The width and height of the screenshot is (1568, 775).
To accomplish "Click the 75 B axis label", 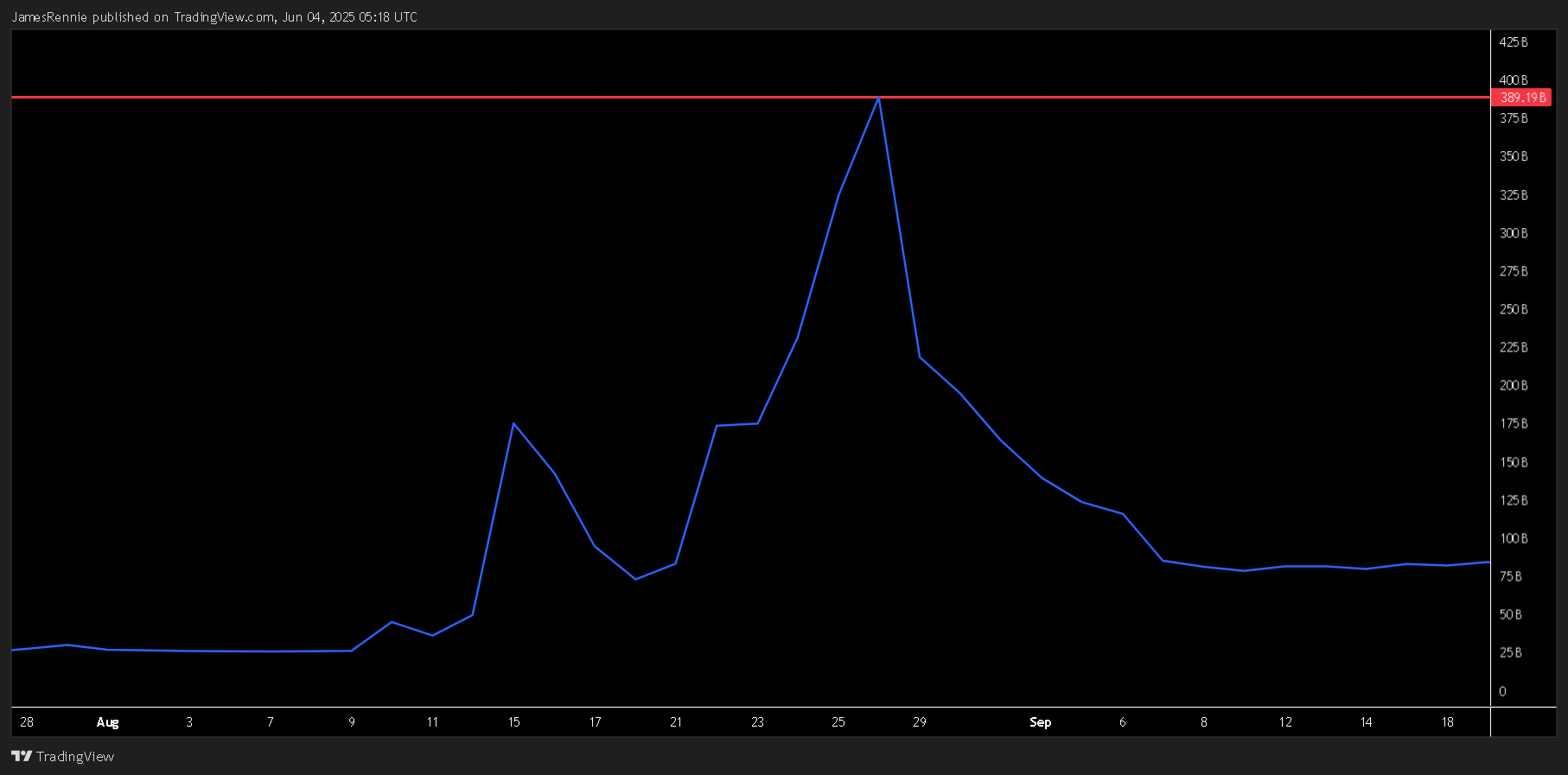I will tap(1511, 576).
